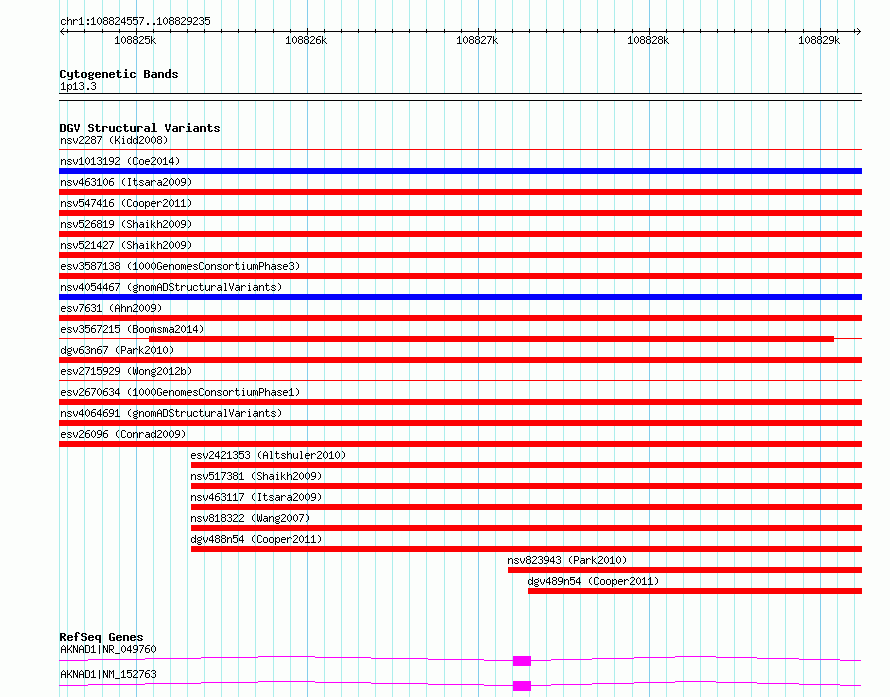The width and height of the screenshot is (890, 697).
Task: Click the esv2715929 (Wong2012b) label
Action: pyautogui.click(x=126, y=371)
